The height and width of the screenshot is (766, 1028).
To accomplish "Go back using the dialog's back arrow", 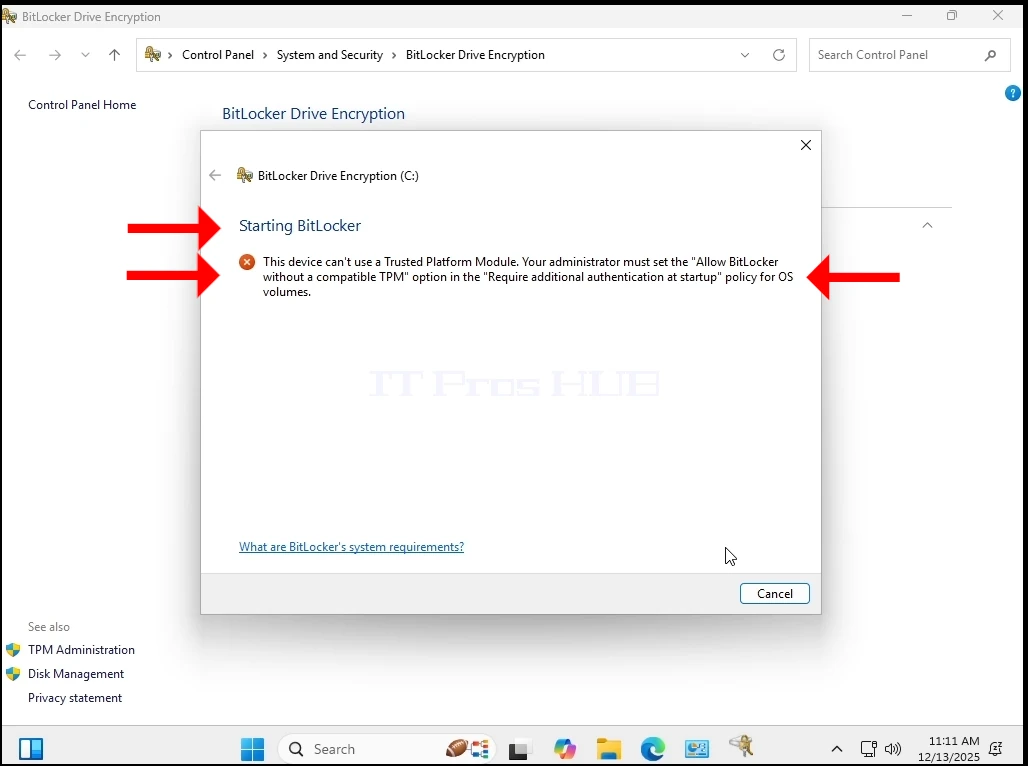I will 215,175.
